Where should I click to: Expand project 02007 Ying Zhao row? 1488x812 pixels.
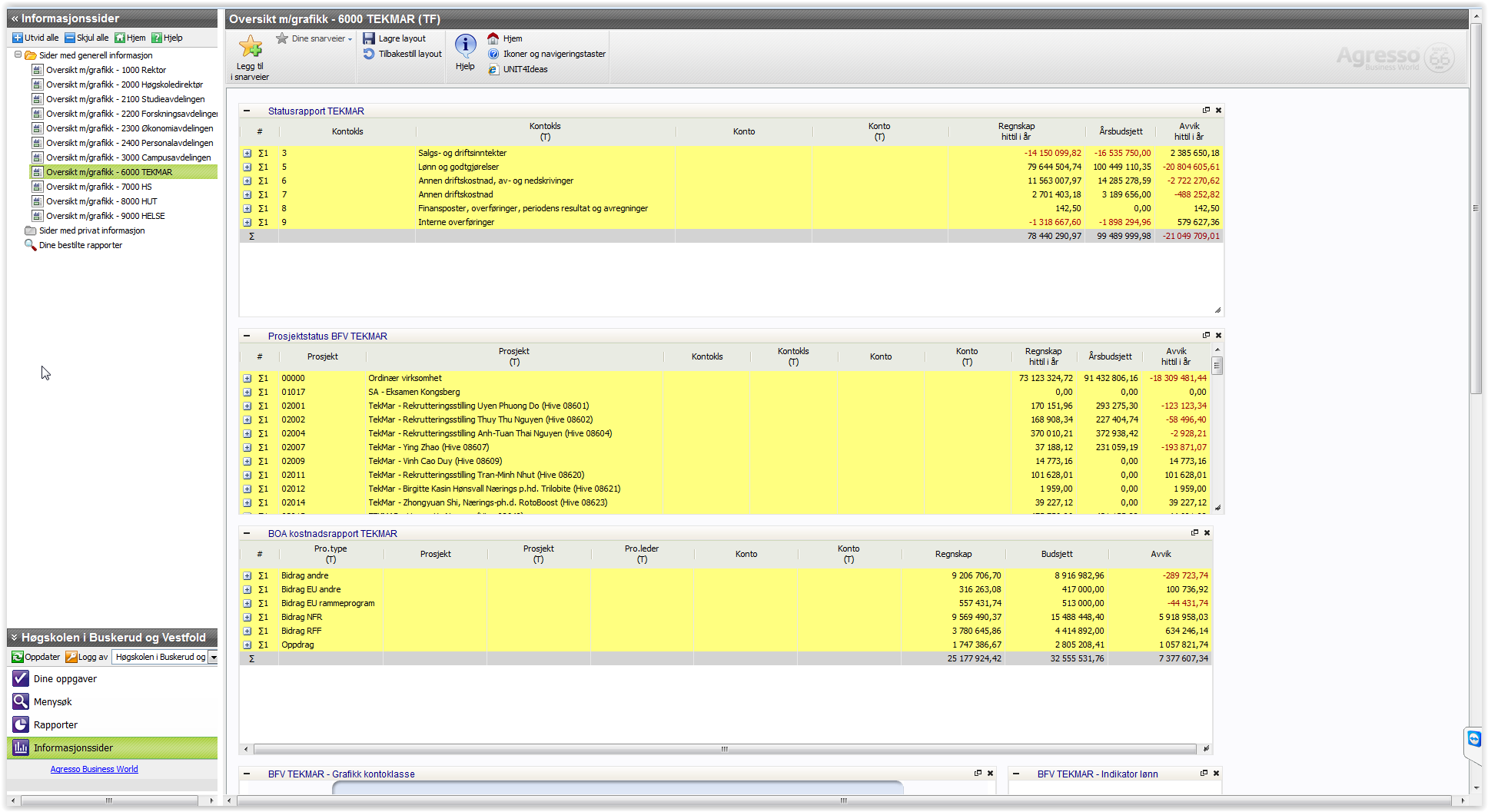tap(247, 447)
